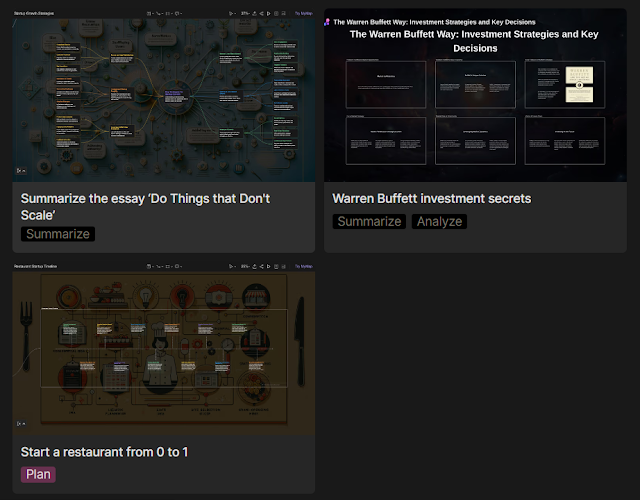Screen dimensions: 640x500
Task: Click the purple icon beside the small Warren Buffett Way header
Action: pos(327,22)
